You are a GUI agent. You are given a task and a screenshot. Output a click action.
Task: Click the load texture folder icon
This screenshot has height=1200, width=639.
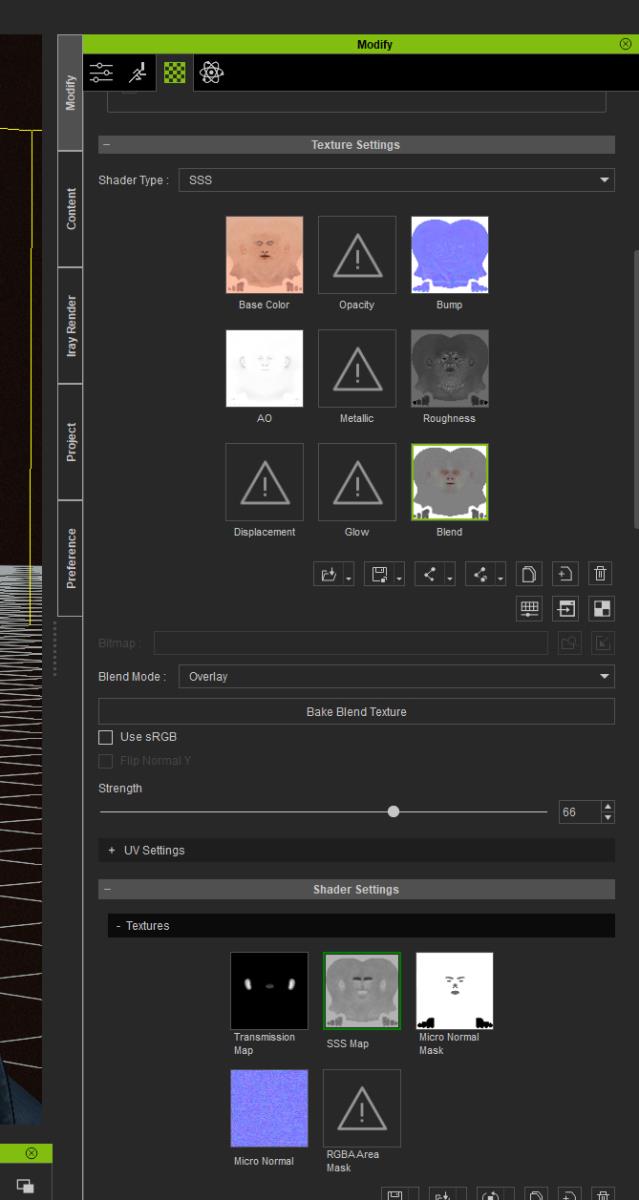pos(328,574)
